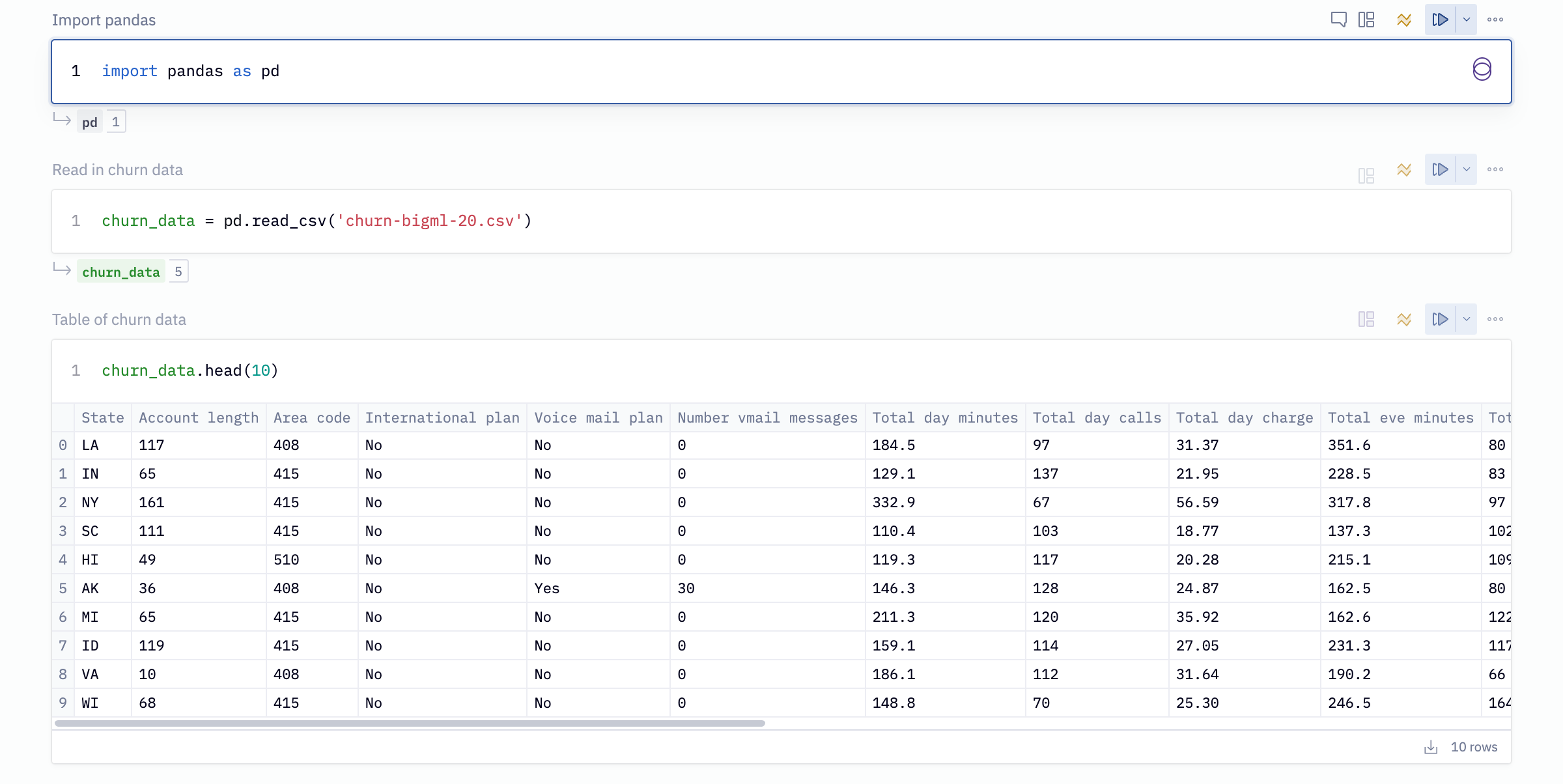Click the yellow stale indicator on Import pandas cell
Image resolution: width=1563 pixels, height=784 pixels.
[1404, 20]
